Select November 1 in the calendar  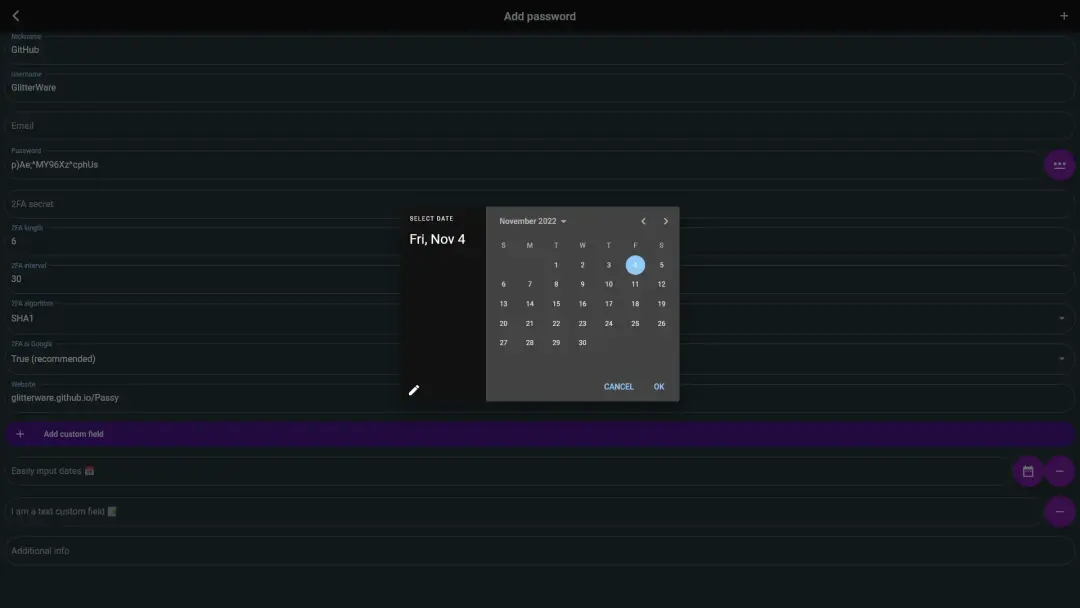[556, 265]
